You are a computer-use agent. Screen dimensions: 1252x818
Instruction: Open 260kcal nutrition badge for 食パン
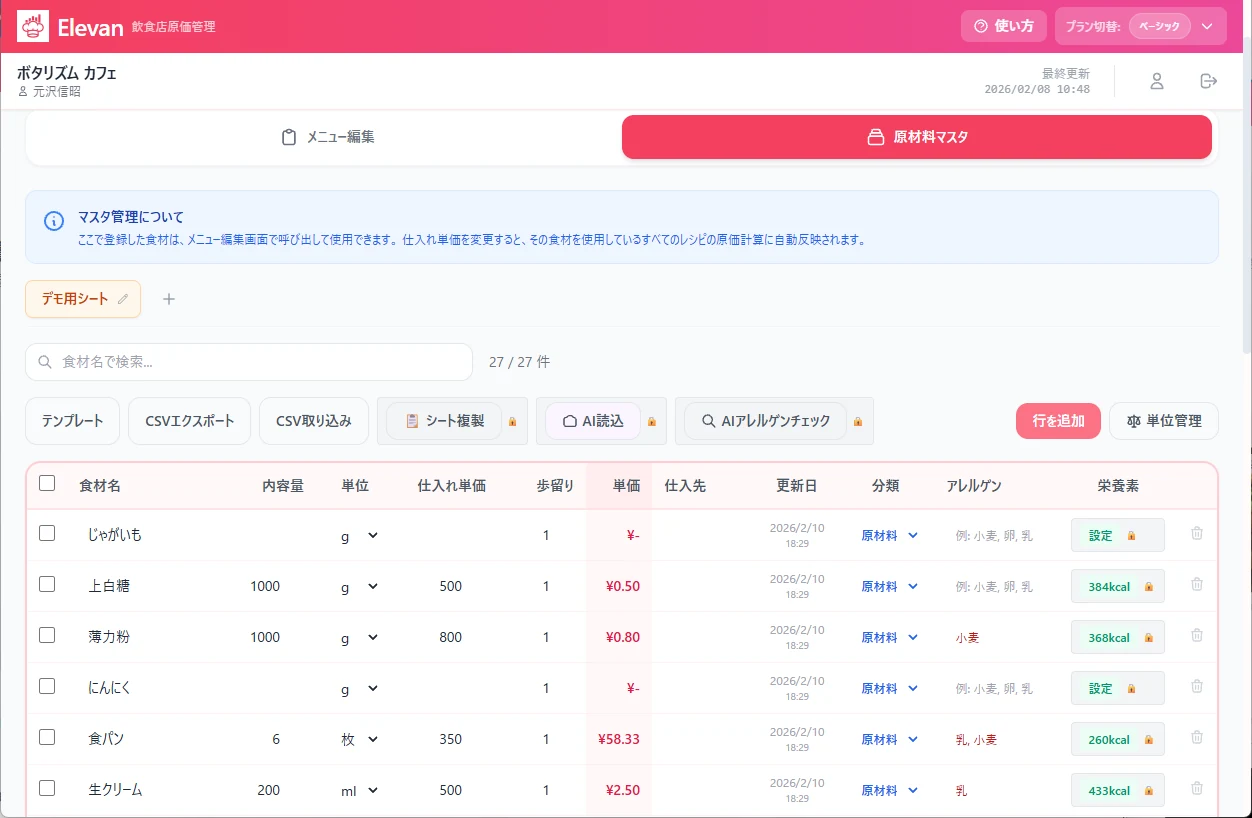coord(1118,739)
